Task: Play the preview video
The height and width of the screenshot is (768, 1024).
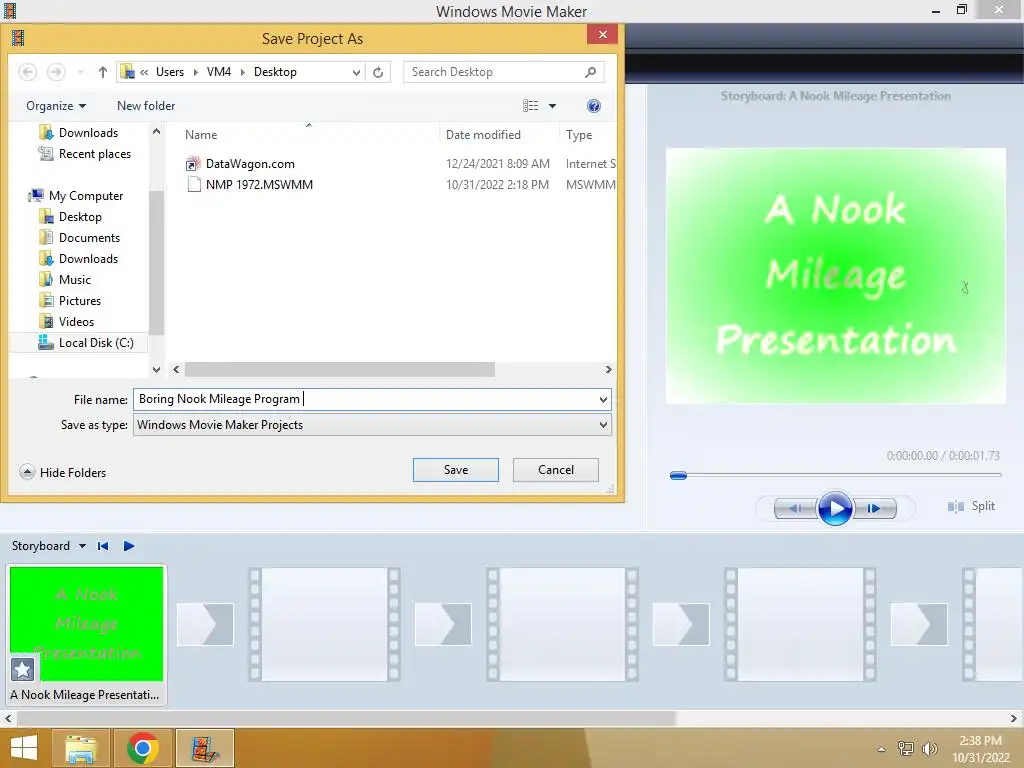Action: click(x=835, y=508)
